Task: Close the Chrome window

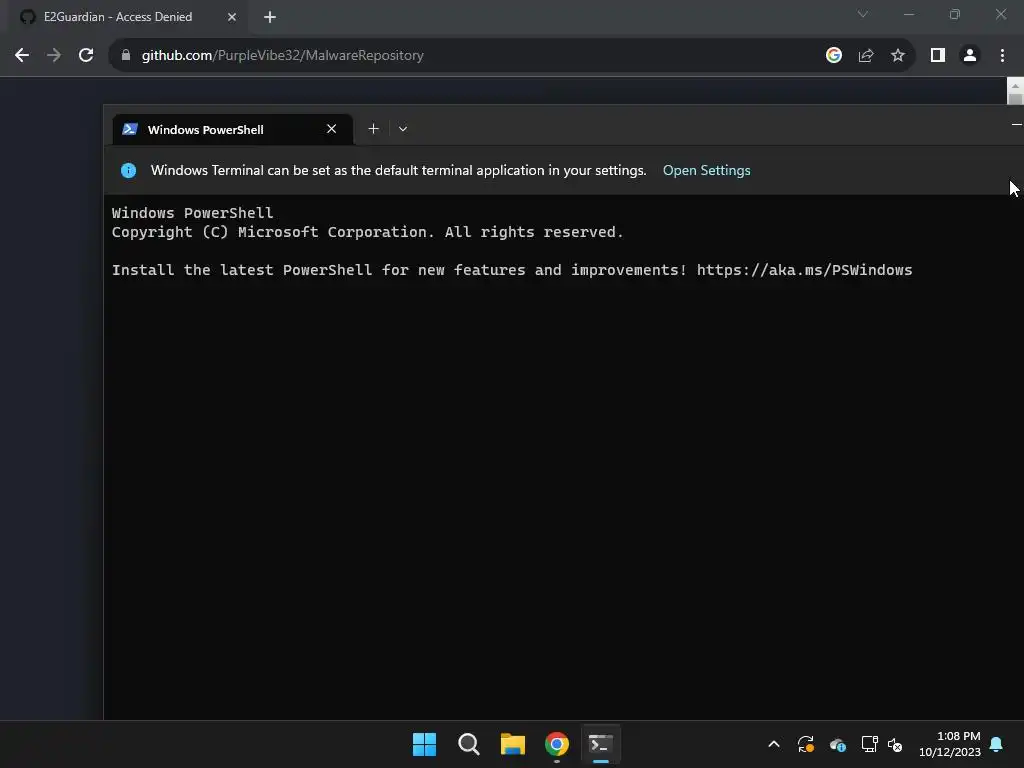Action: 1000,14
